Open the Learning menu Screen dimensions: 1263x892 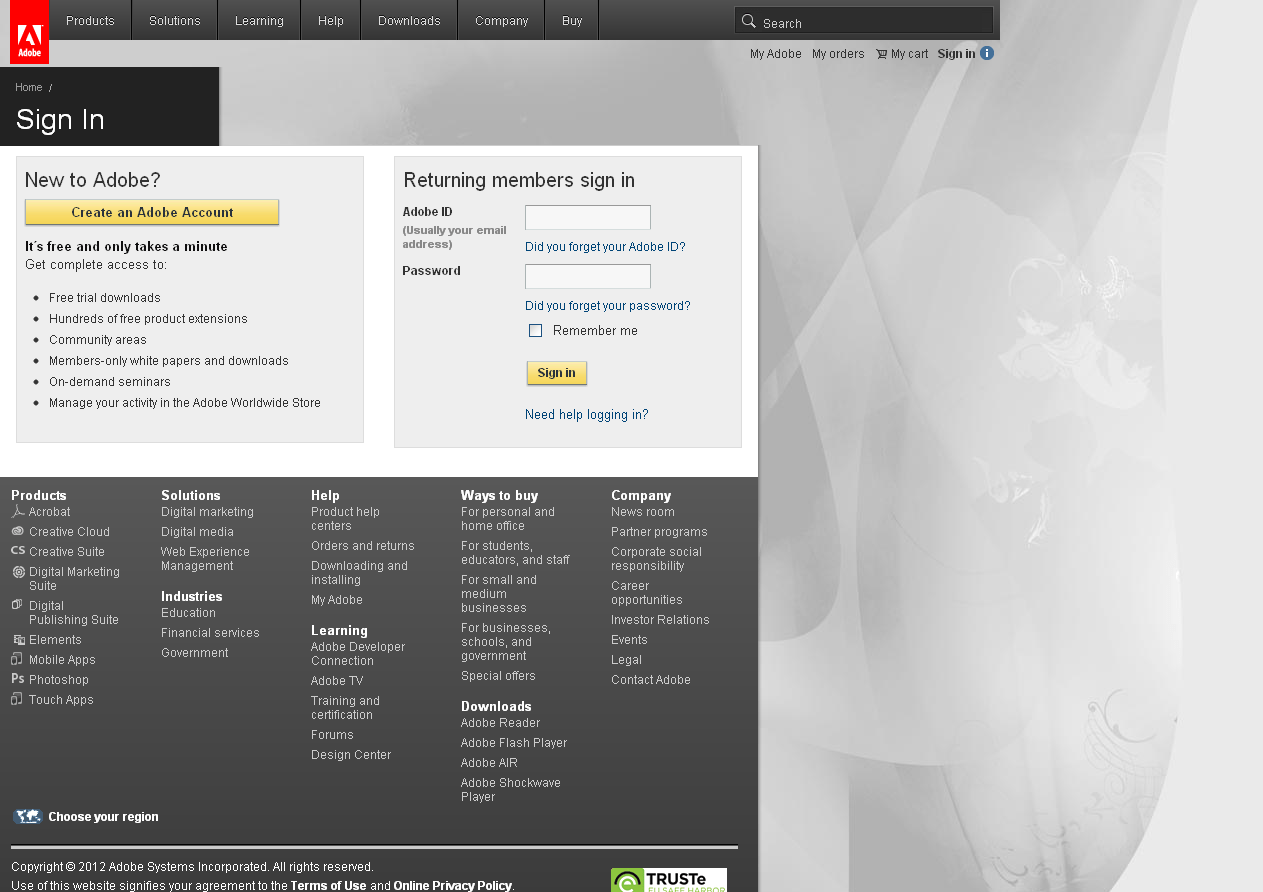point(259,20)
